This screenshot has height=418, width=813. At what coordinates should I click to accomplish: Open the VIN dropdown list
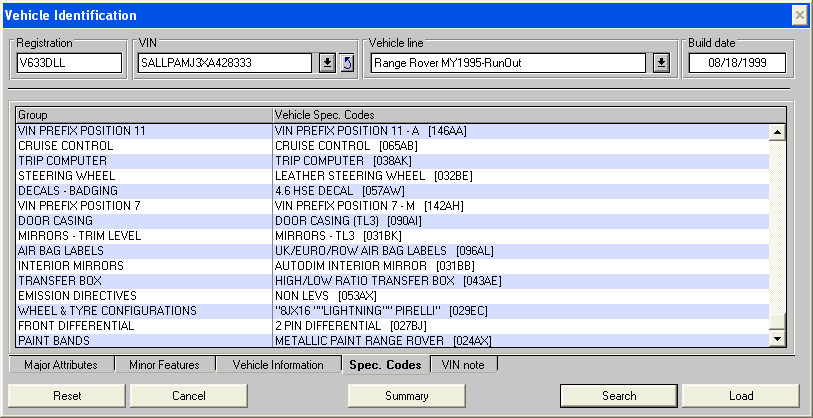click(327, 63)
